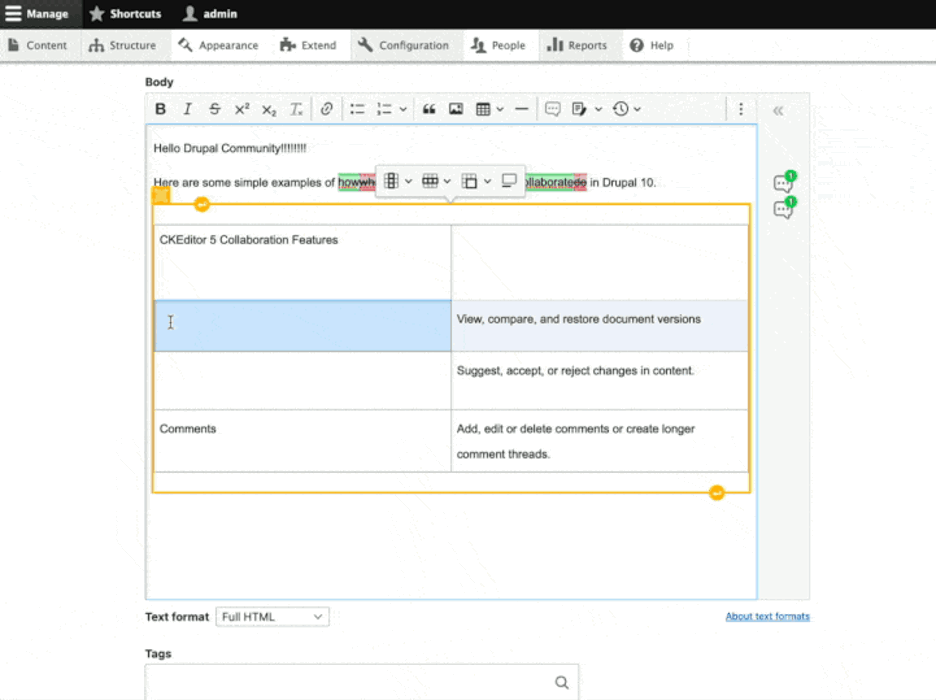
Task: Toggle table caption icon
Action: [509, 181]
